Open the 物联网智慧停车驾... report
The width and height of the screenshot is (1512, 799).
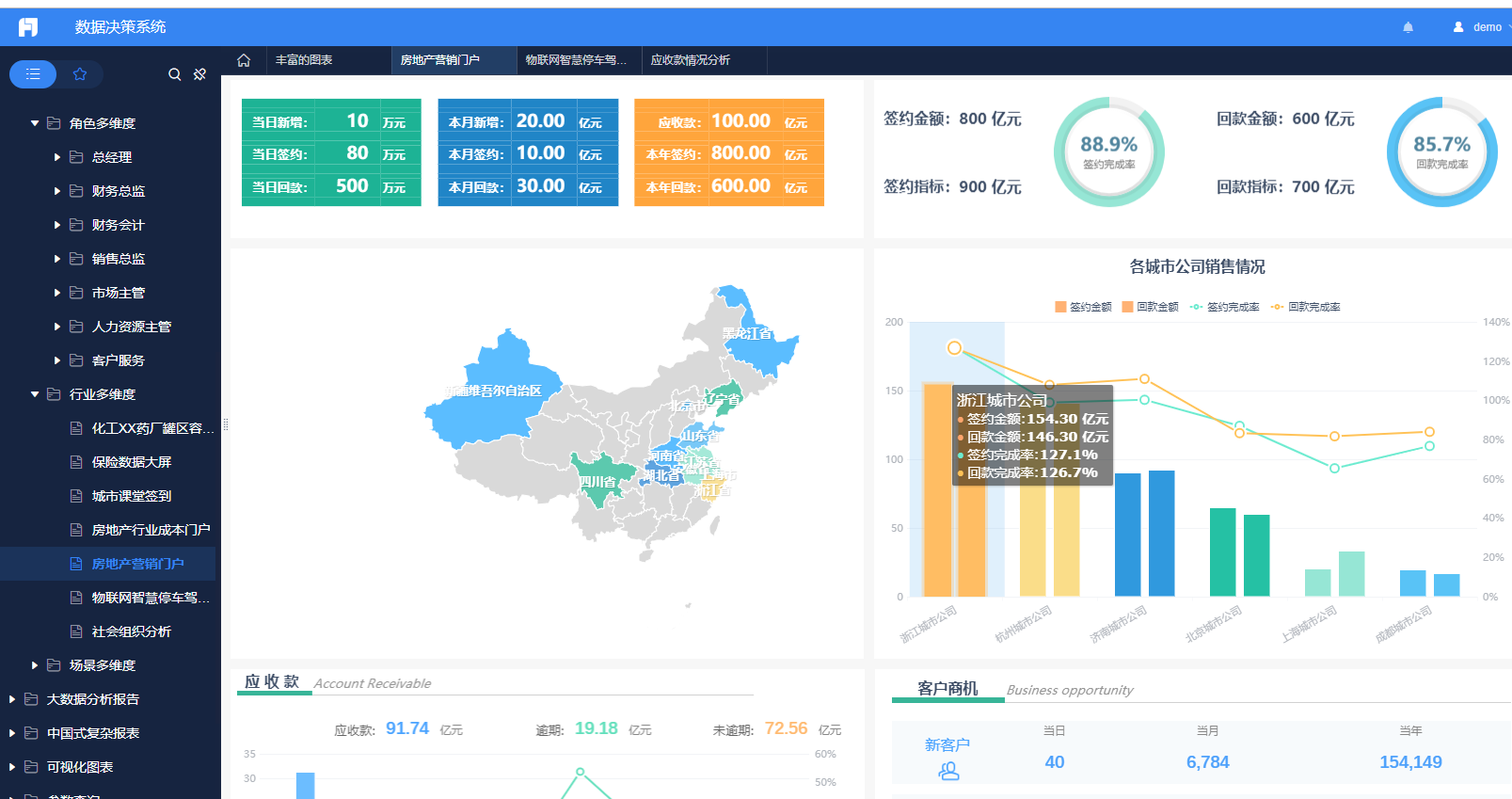[x=151, y=598]
